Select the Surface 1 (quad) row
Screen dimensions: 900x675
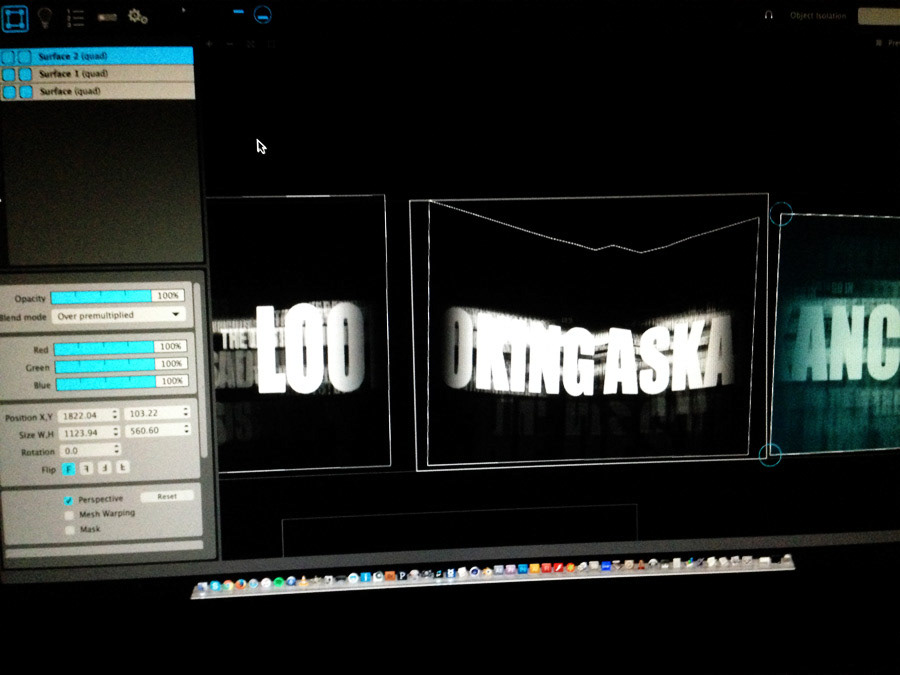tap(98, 73)
